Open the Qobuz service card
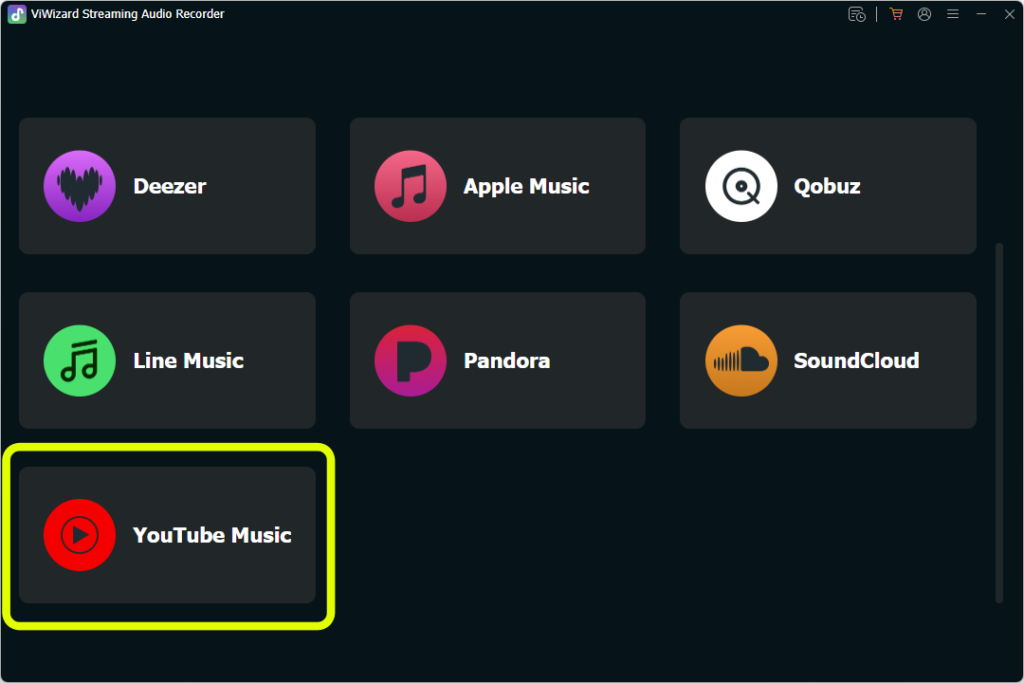 tap(828, 186)
